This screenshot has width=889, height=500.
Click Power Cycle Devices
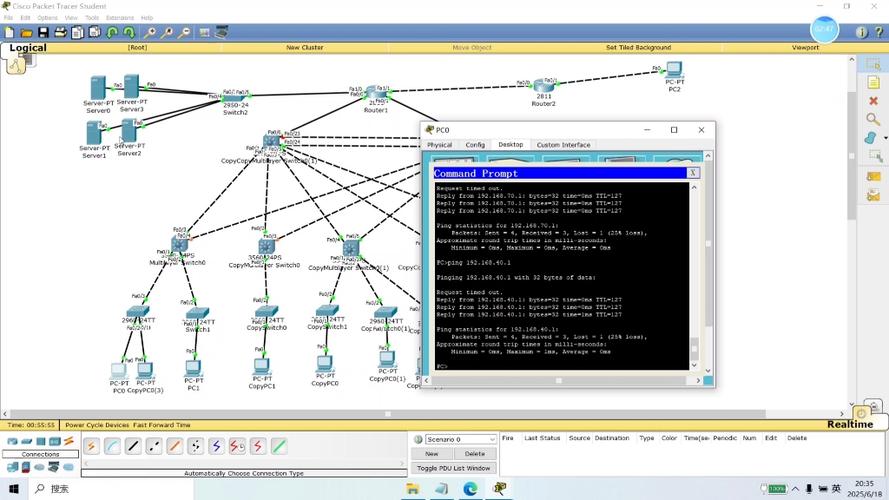98,425
